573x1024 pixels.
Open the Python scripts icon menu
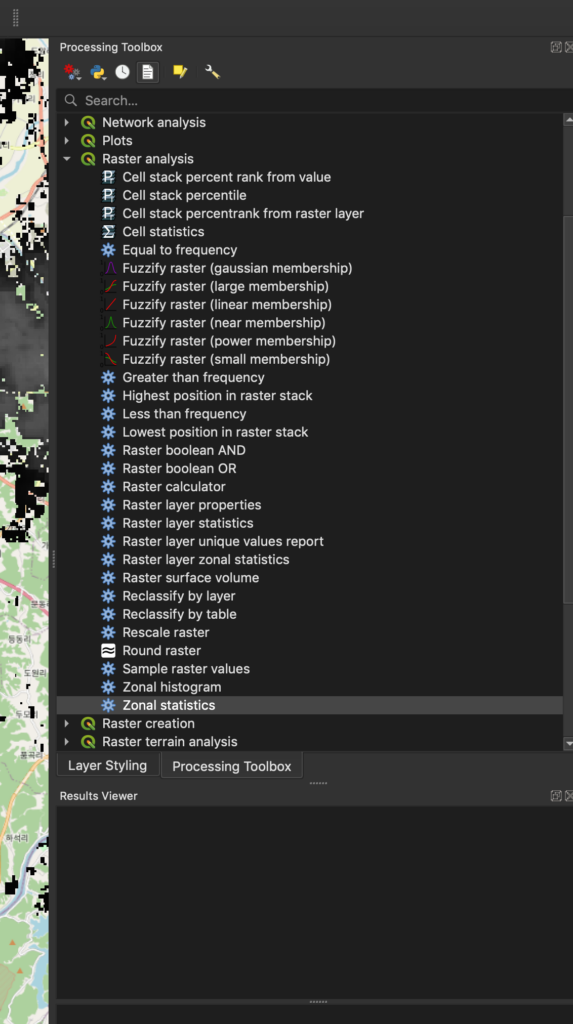[98, 72]
